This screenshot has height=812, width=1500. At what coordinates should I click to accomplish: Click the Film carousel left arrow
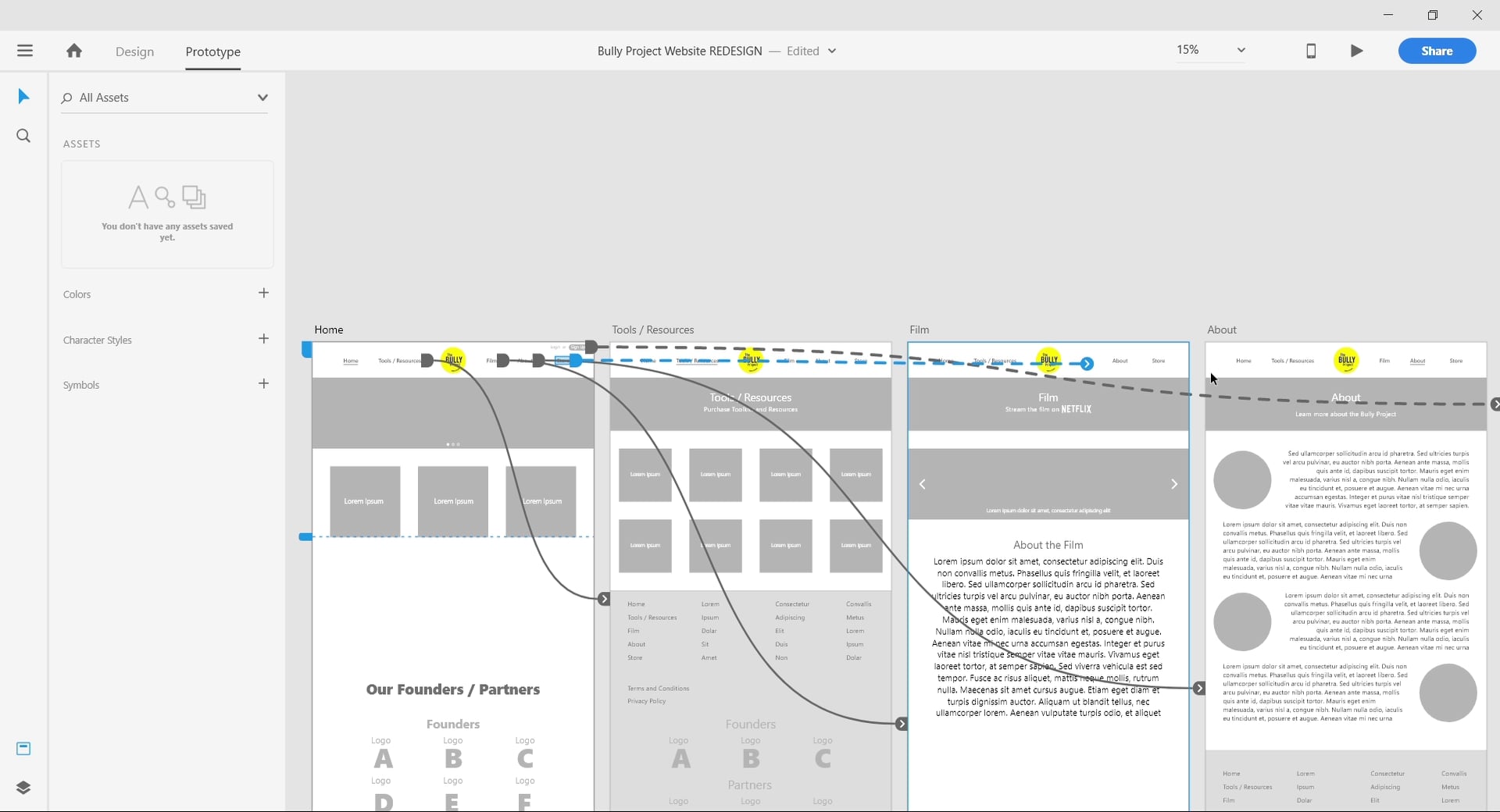(x=923, y=484)
